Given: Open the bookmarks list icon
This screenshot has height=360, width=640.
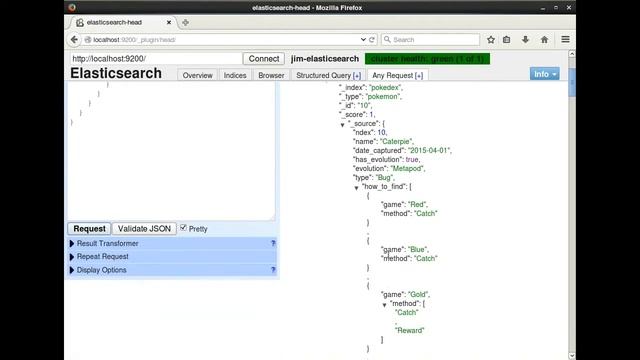Looking at the screenshot, I should click(507, 40).
